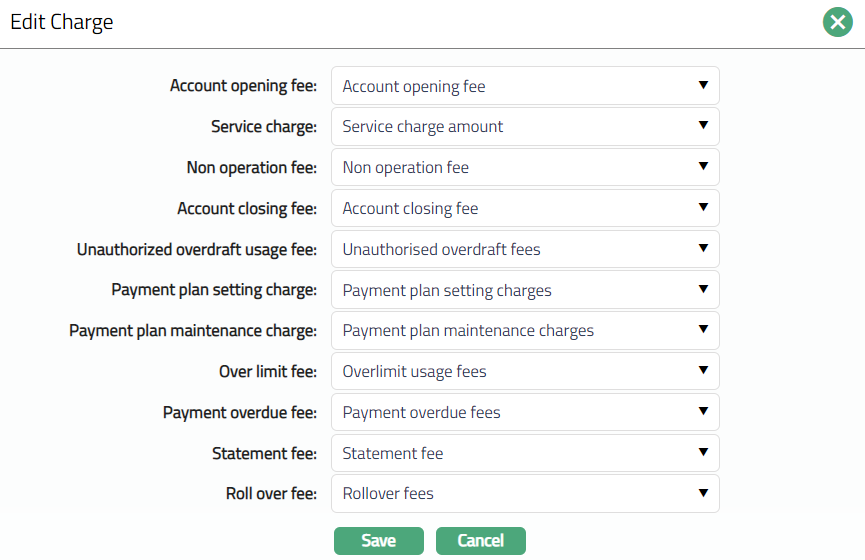
Task: Open Payment plan maintenance charge dropdown
Action: tap(525, 331)
